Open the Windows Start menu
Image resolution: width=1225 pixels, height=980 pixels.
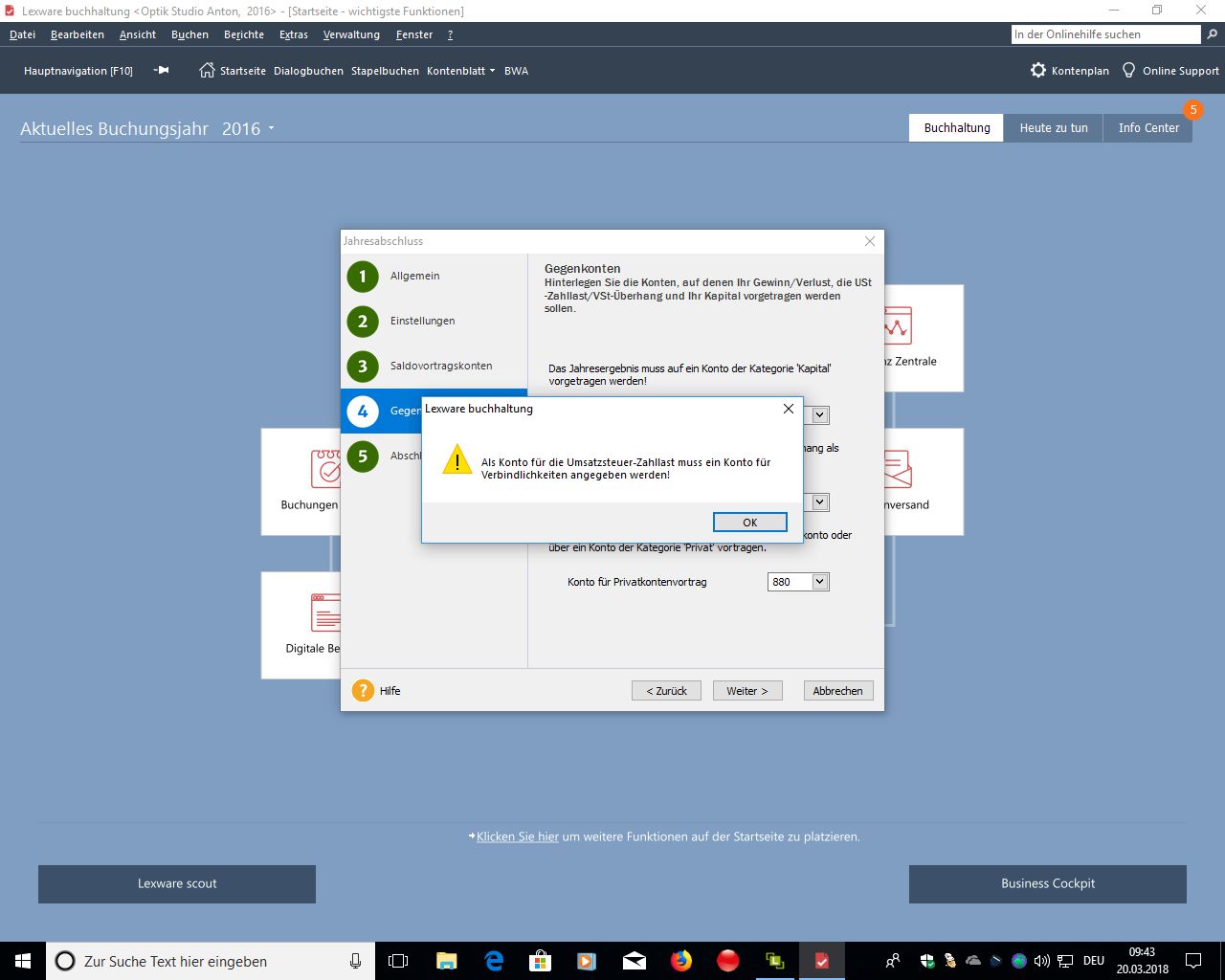tap(23, 961)
